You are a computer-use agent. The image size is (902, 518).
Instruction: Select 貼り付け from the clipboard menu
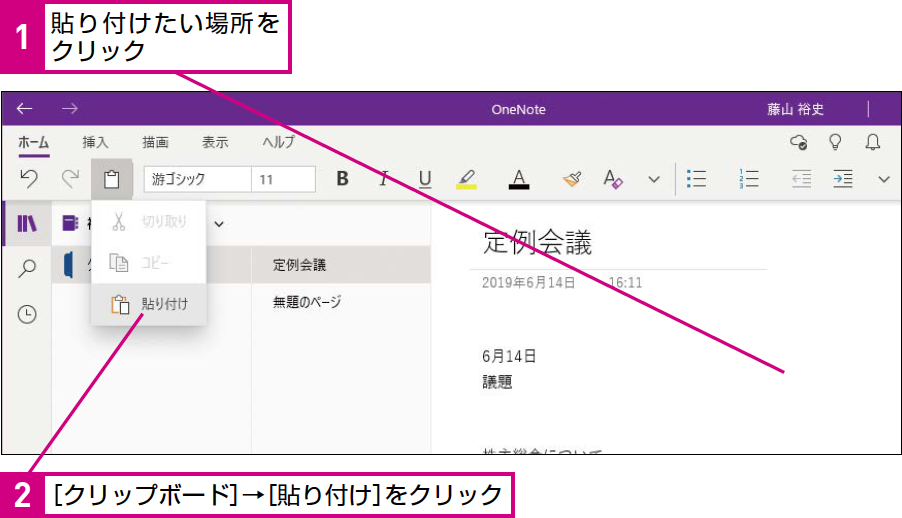(148, 304)
